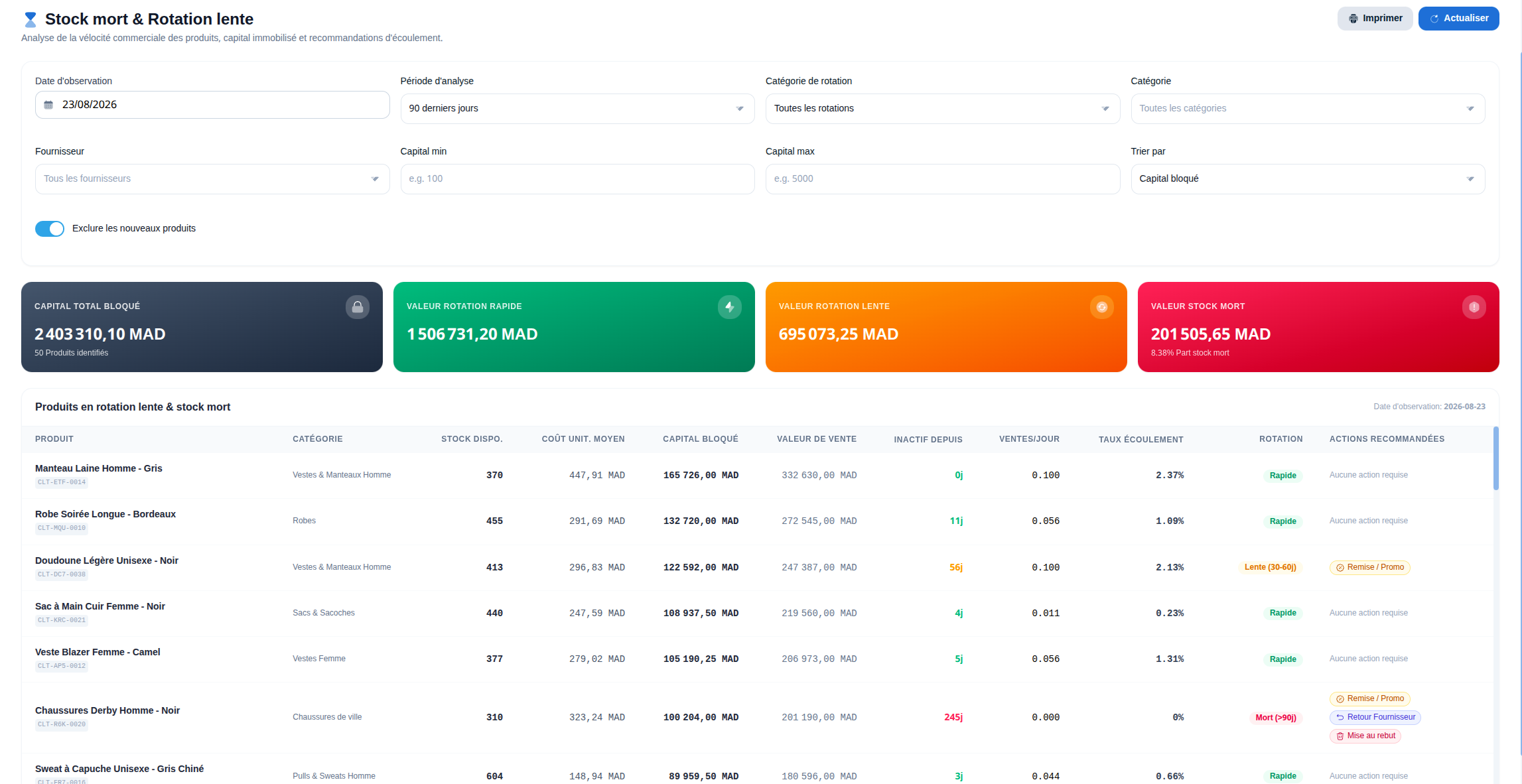The height and width of the screenshot is (784, 1522).
Task: Click the 245j inactive value
Action: point(953,718)
